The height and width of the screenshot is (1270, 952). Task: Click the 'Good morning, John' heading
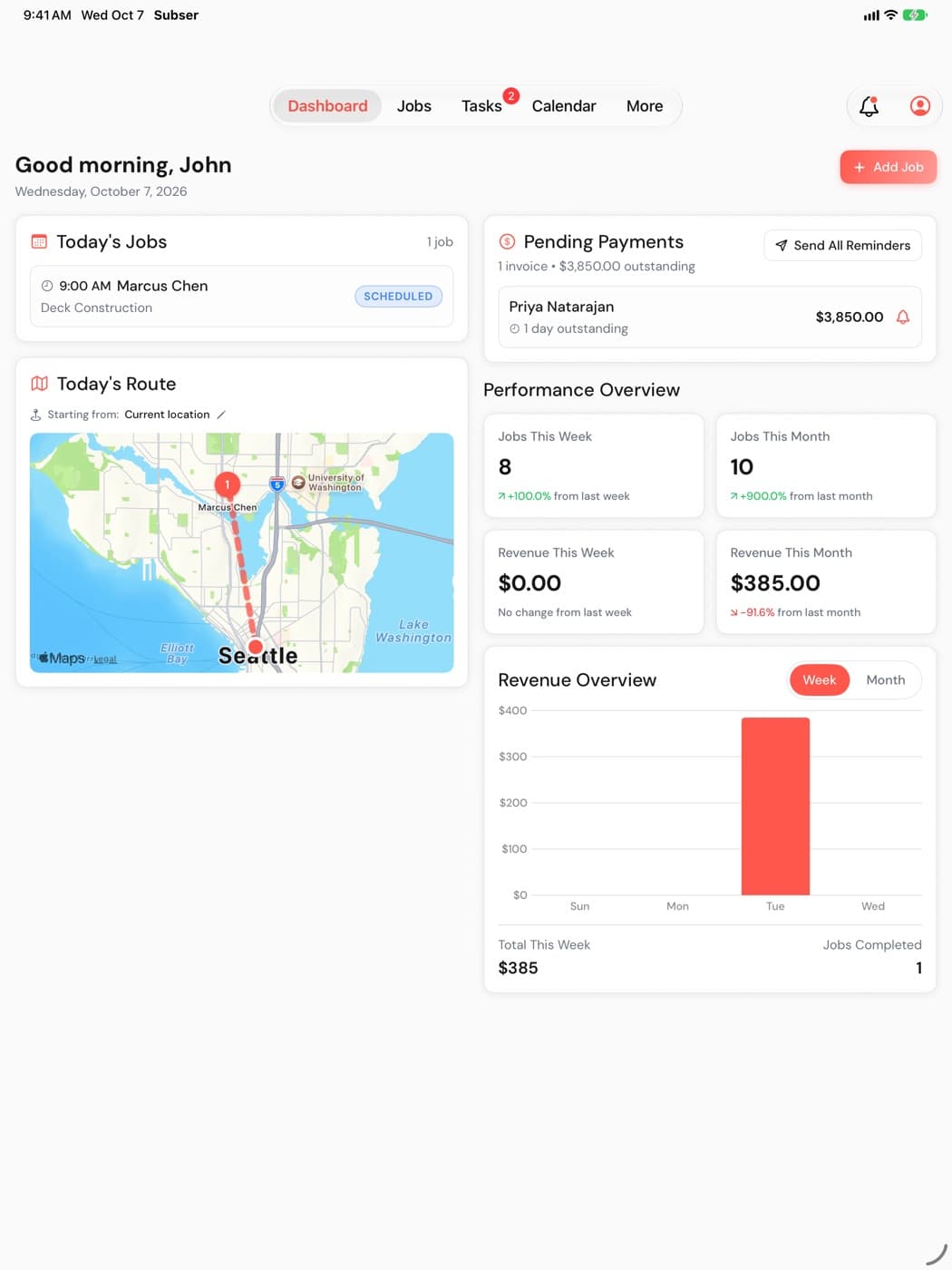click(123, 165)
